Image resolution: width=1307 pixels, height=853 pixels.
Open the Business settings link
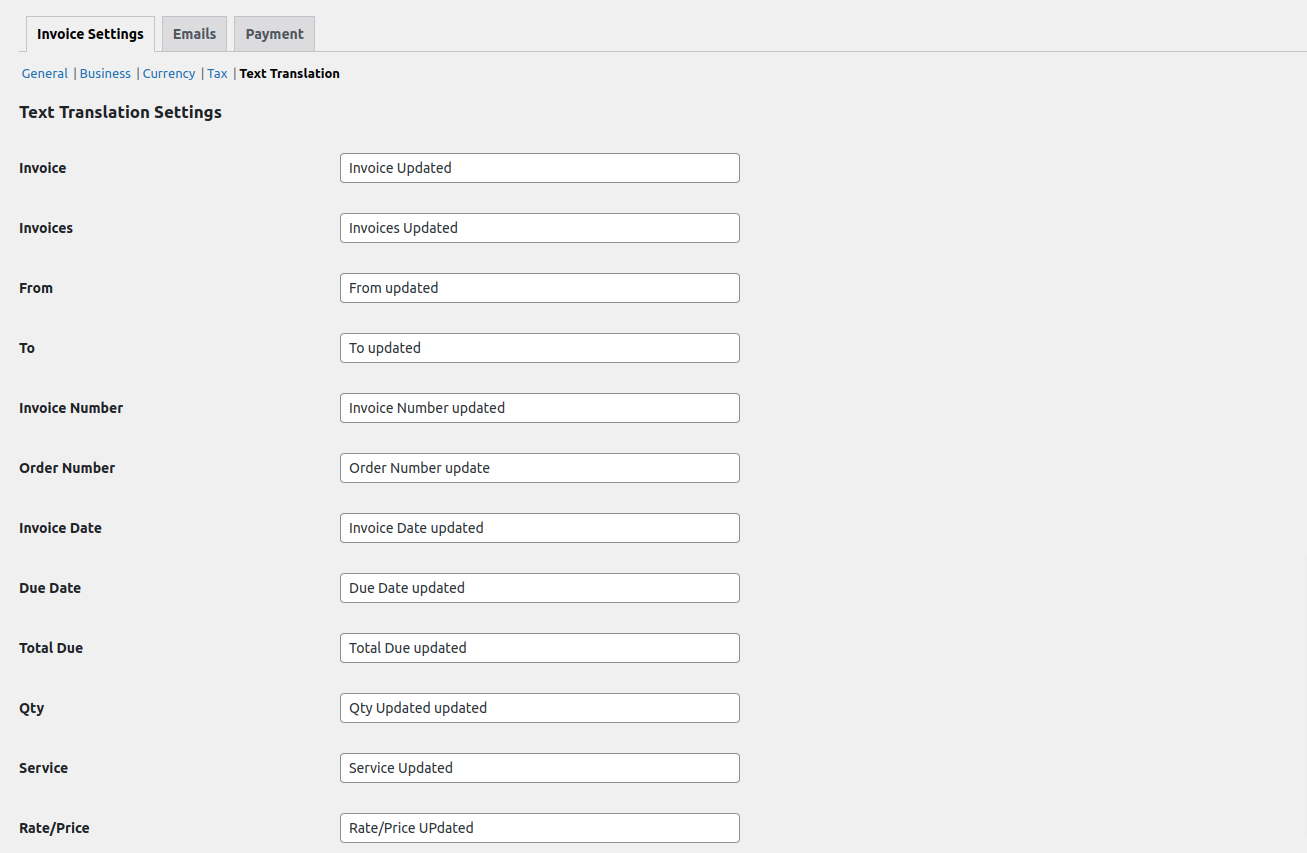click(105, 73)
